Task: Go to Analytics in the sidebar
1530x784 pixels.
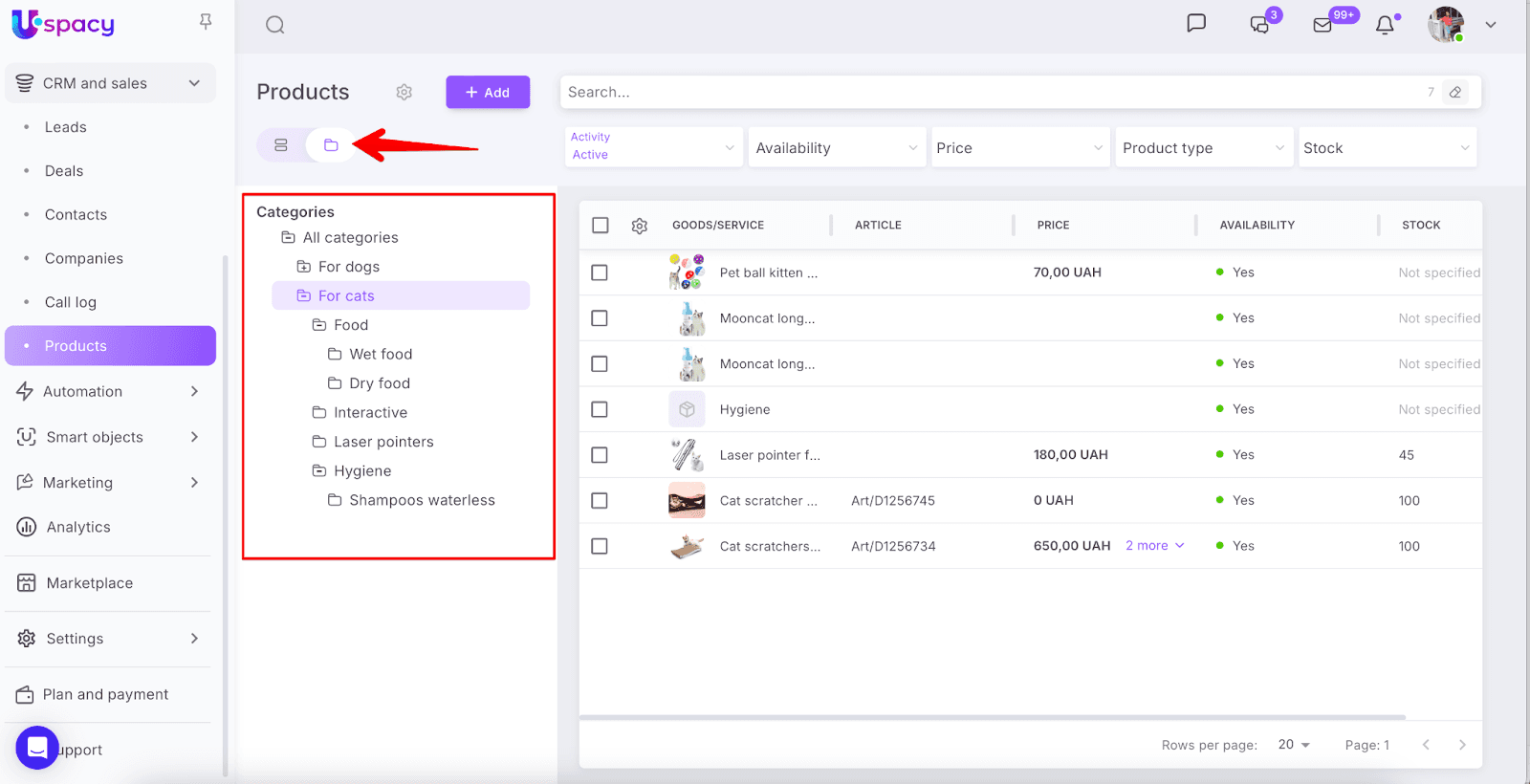Action: tap(78, 527)
